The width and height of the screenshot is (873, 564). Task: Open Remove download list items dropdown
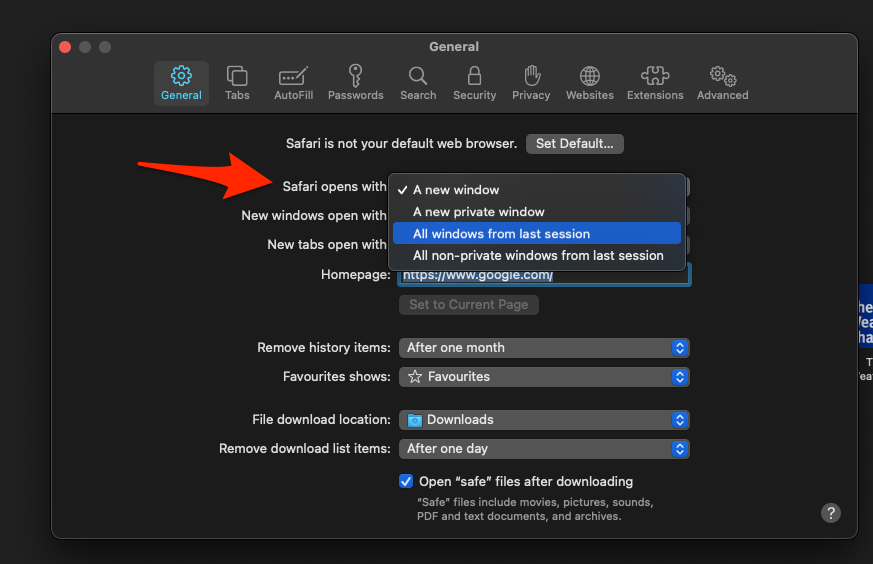(544, 448)
